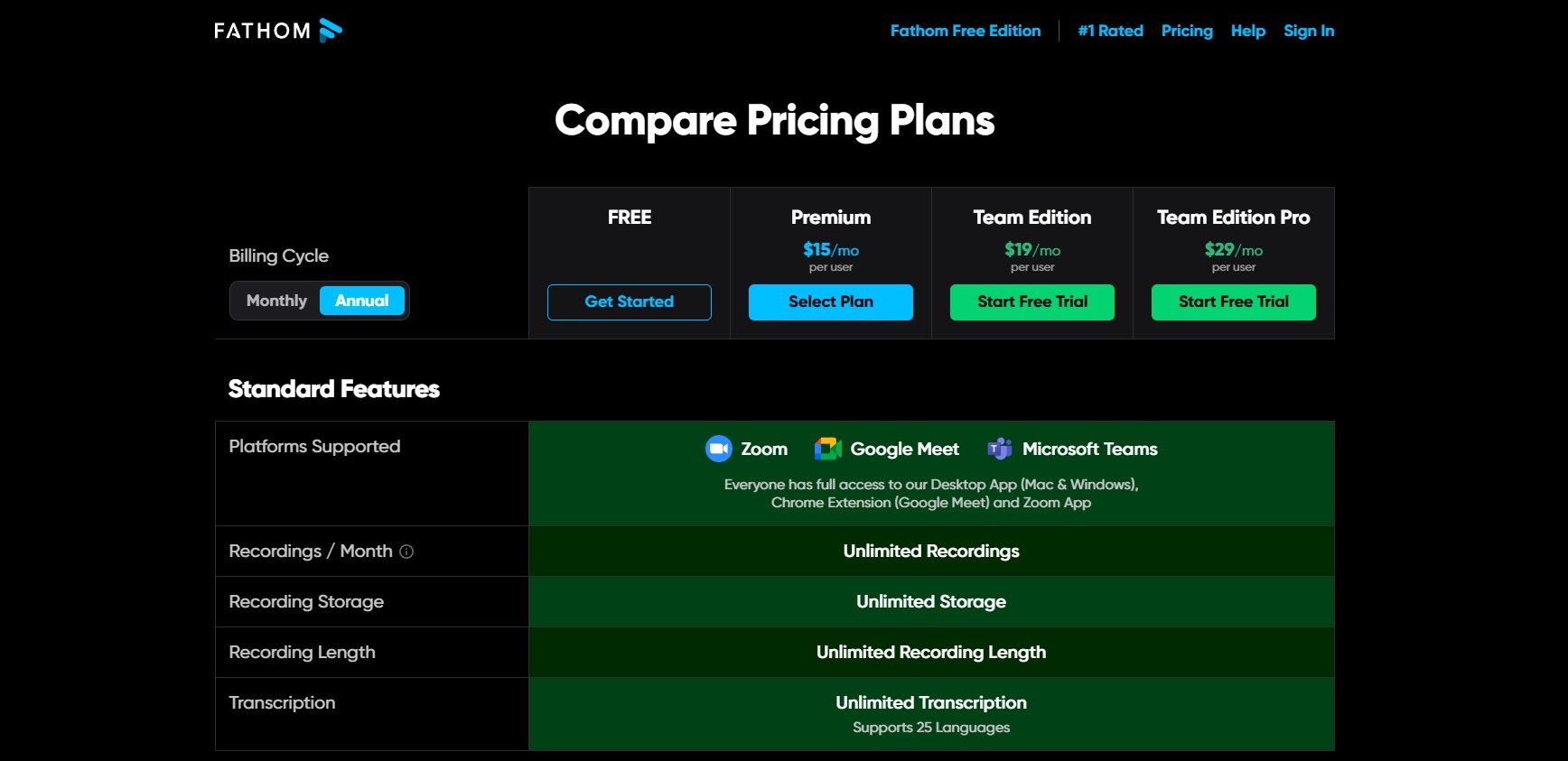
Task: Click the Zoom label text
Action: coord(764,449)
